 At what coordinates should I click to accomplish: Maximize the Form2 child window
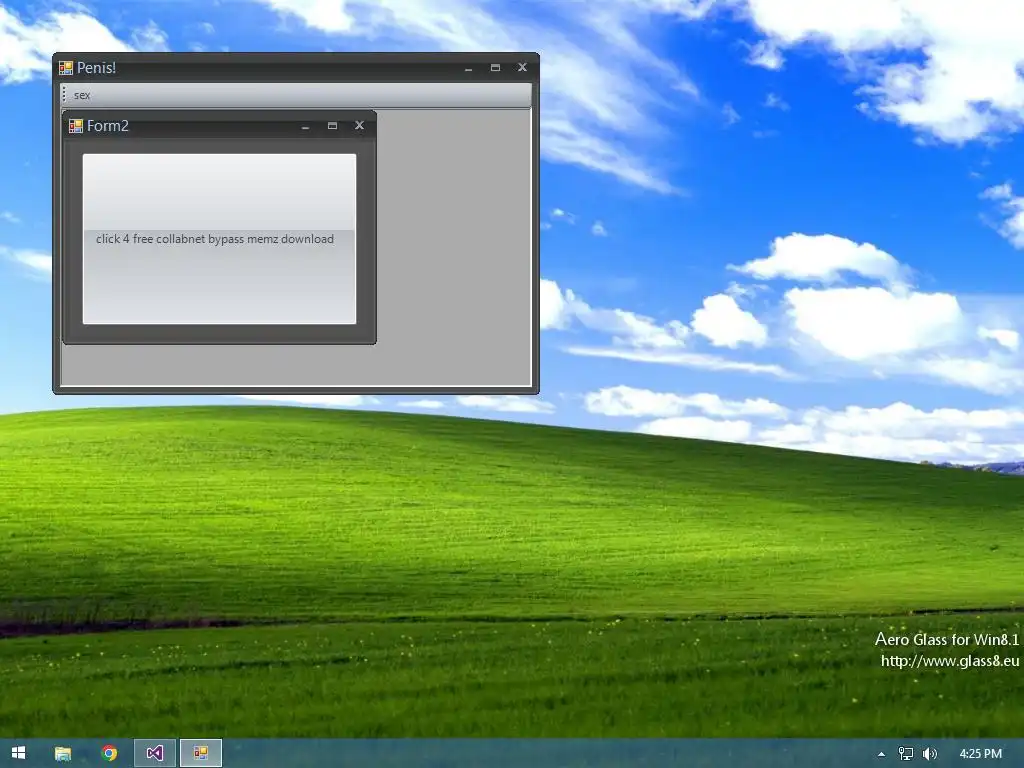coord(332,126)
